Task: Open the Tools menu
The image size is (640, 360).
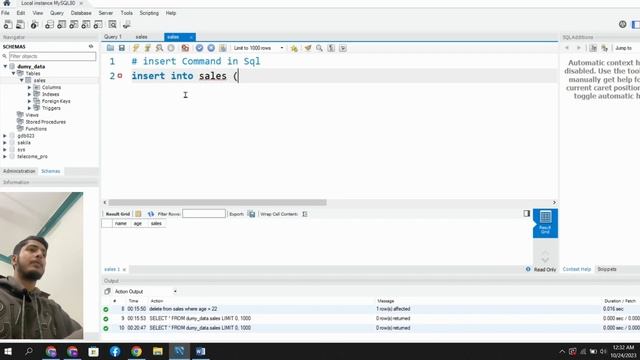Action: [127, 13]
